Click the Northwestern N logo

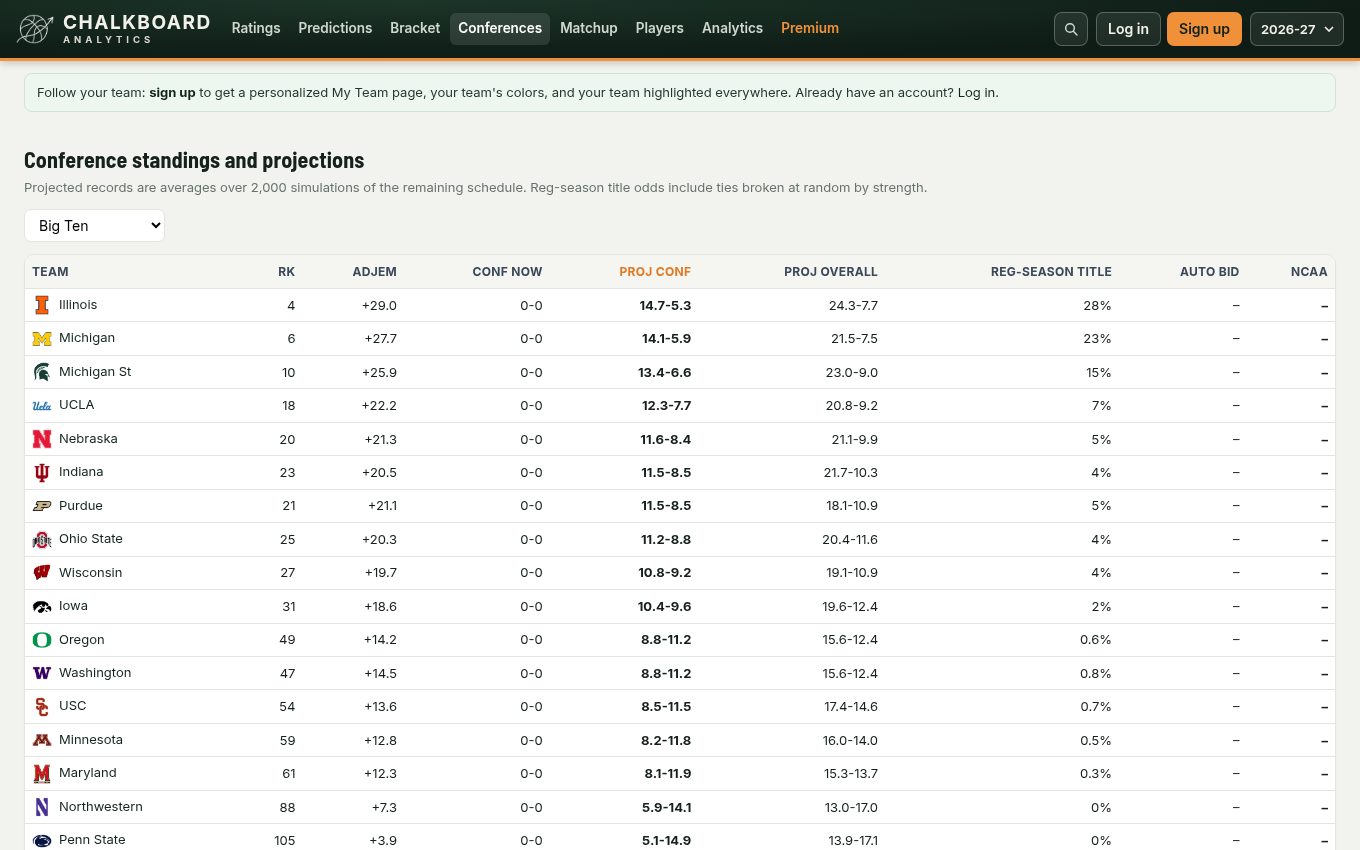click(x=42, y=808)
